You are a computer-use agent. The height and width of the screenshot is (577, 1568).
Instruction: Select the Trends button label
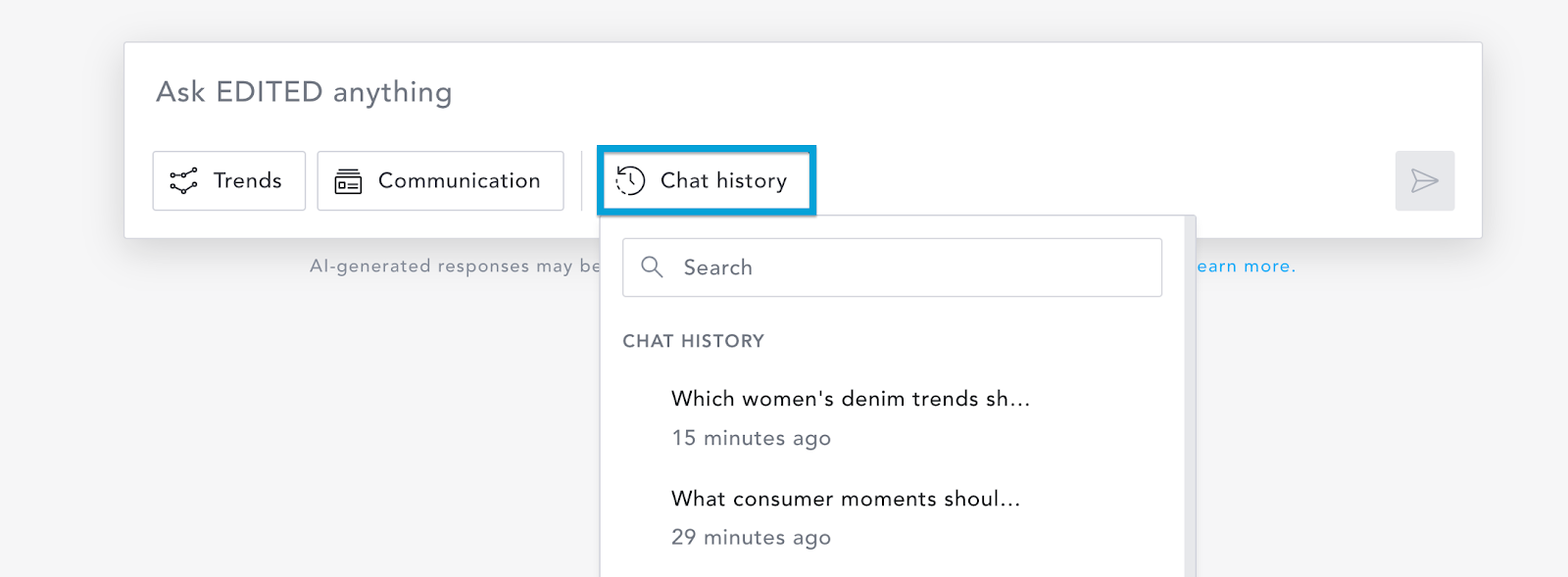click(x=247, y=180)
